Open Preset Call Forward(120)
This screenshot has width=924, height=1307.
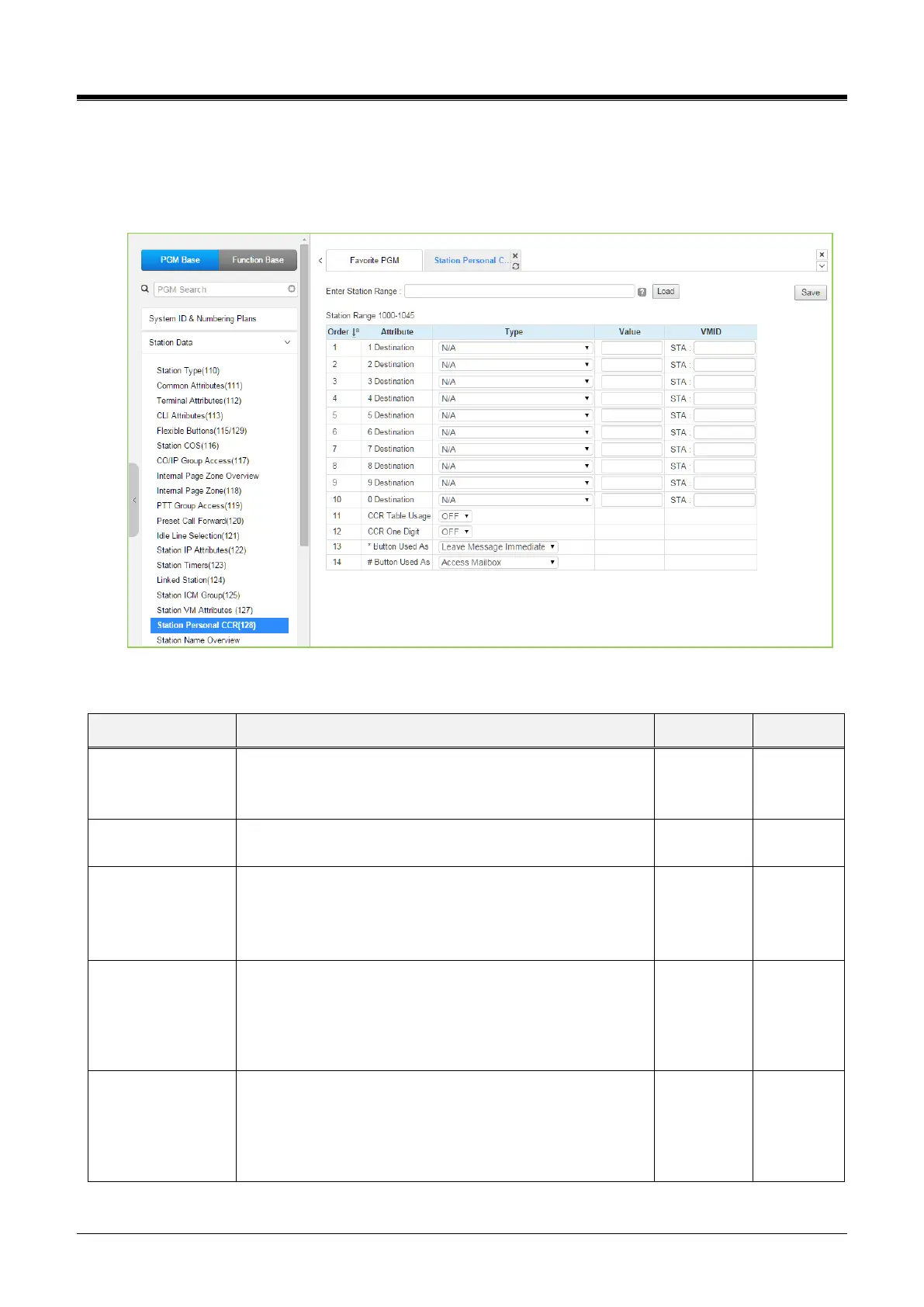(x=200, y=521)
